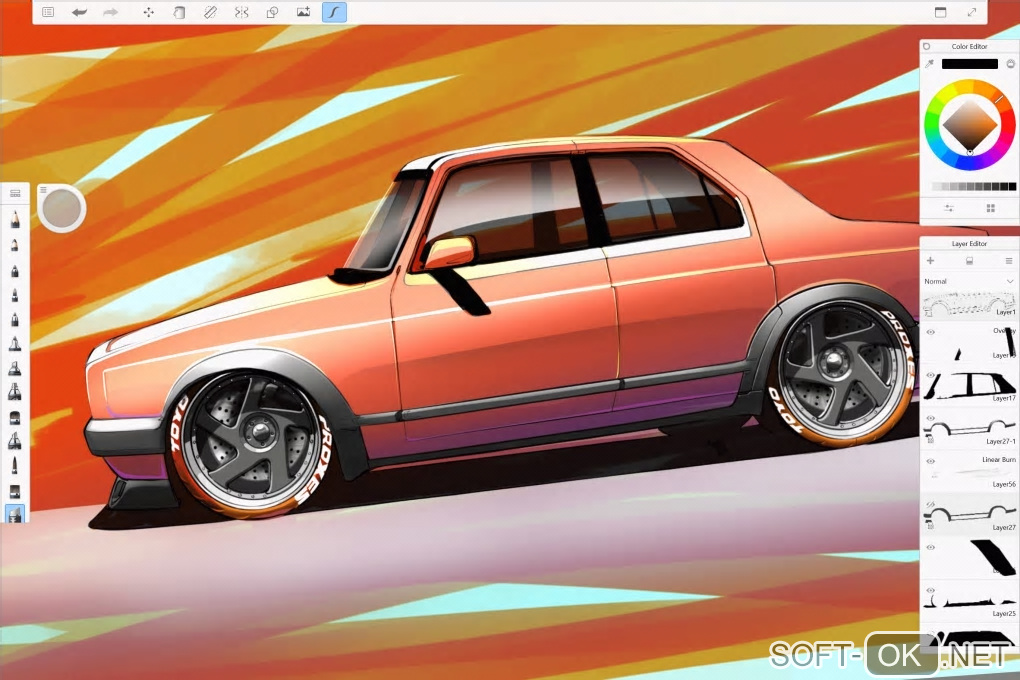Activate the Symmetry tool in toolbar
Screen dimensions: 1020x680
coord(241,12)
